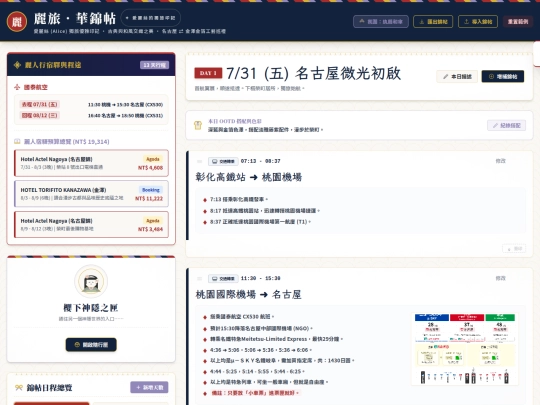Click the Booking tag on the Kanazawa hotel
The width and height of the screenshot is (540, 405).
tap(151, 190)
